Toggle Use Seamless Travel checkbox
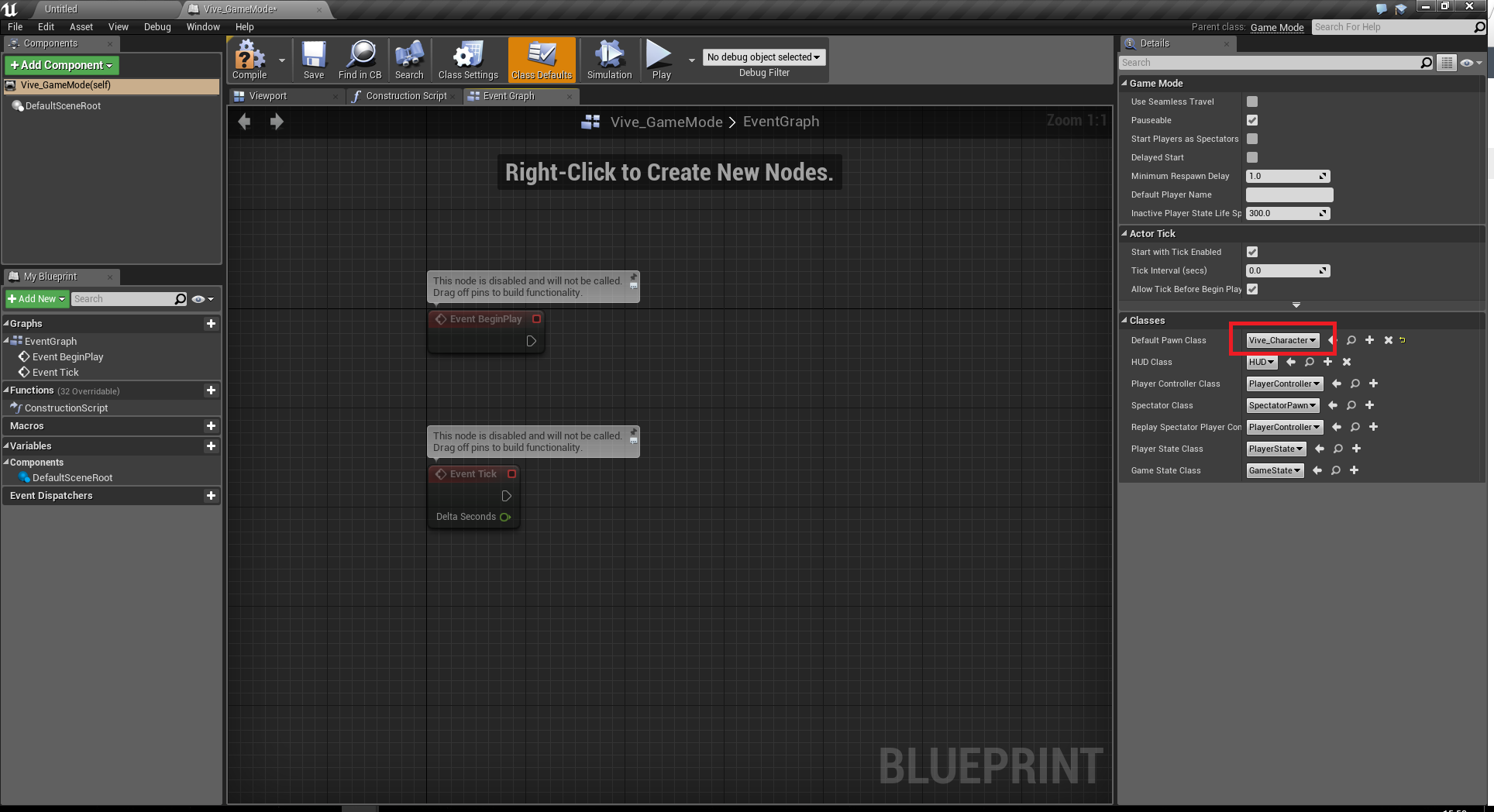 click(x=1252, y=101)
